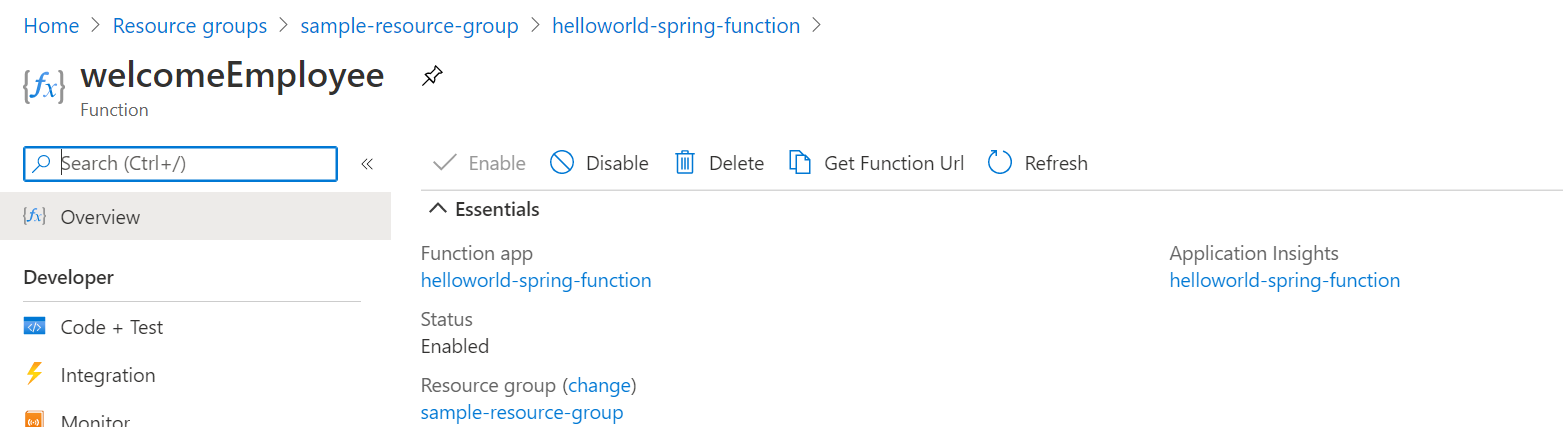Click the Delete trash can icon
The image size is (1563, 427).
685,163
